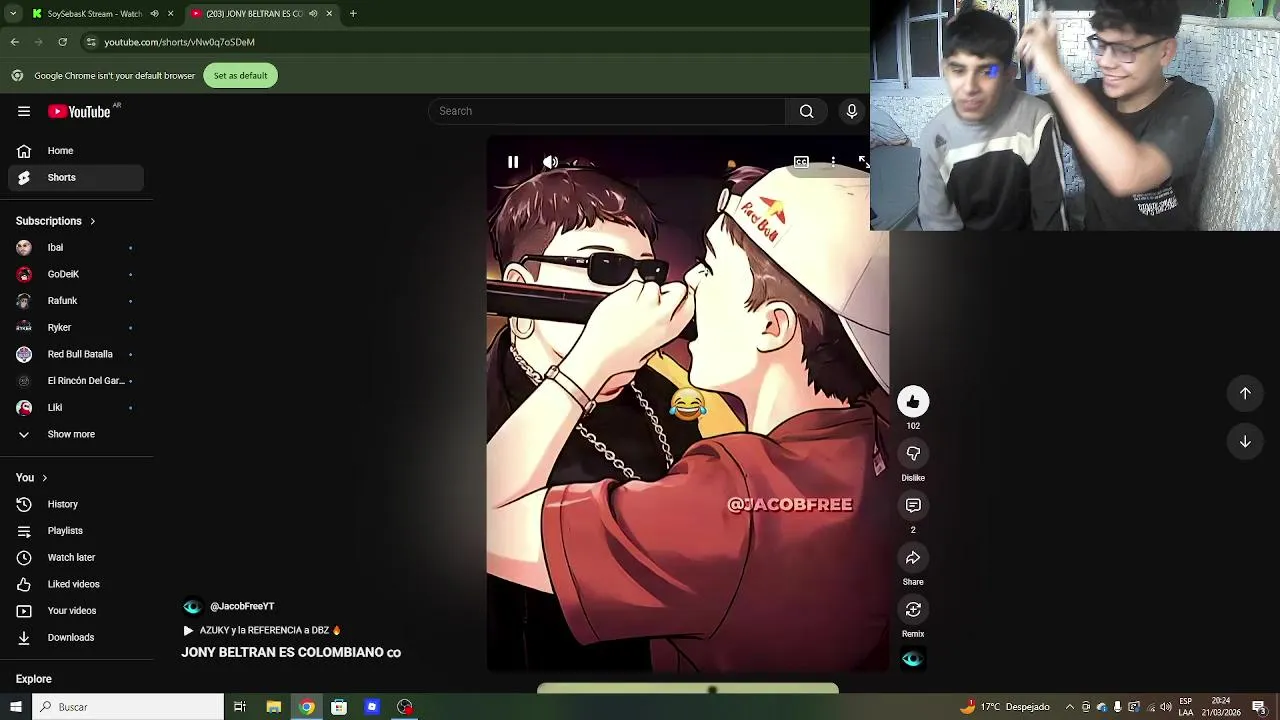
Task: Open File Explorer from the taskbar
Action: click(x=274, y=707)
